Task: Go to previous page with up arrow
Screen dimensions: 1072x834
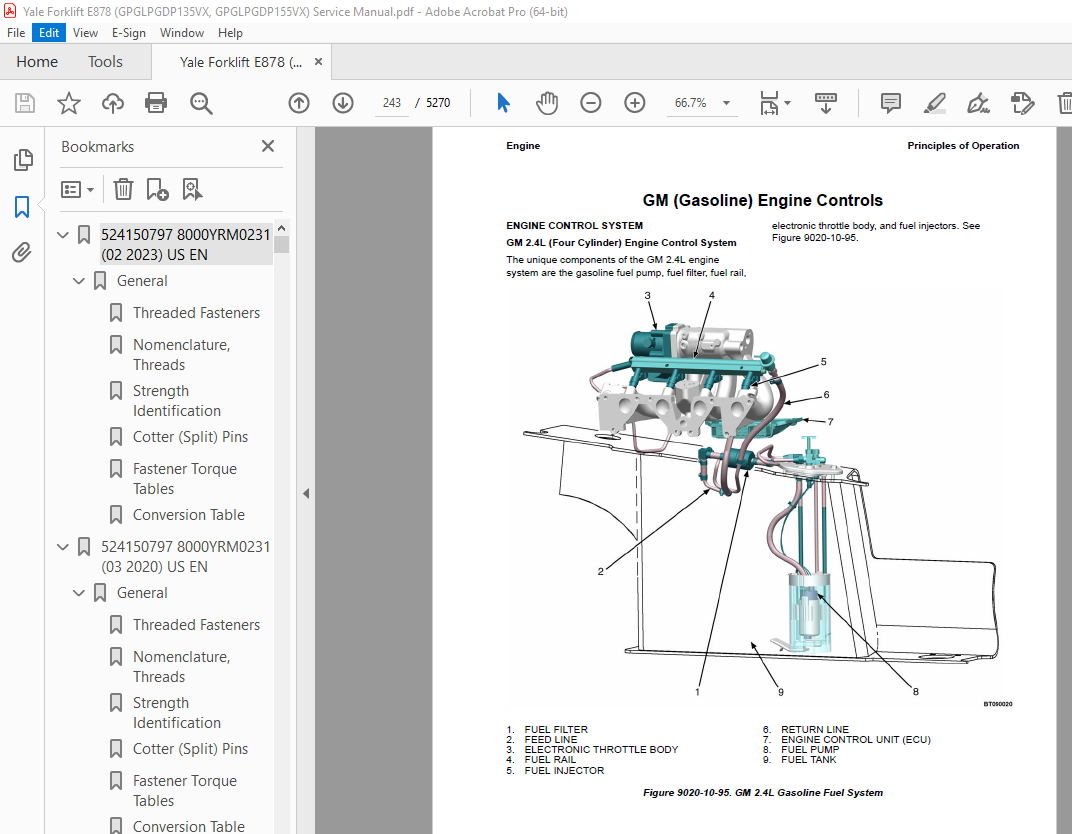Action: pos(299,103)
